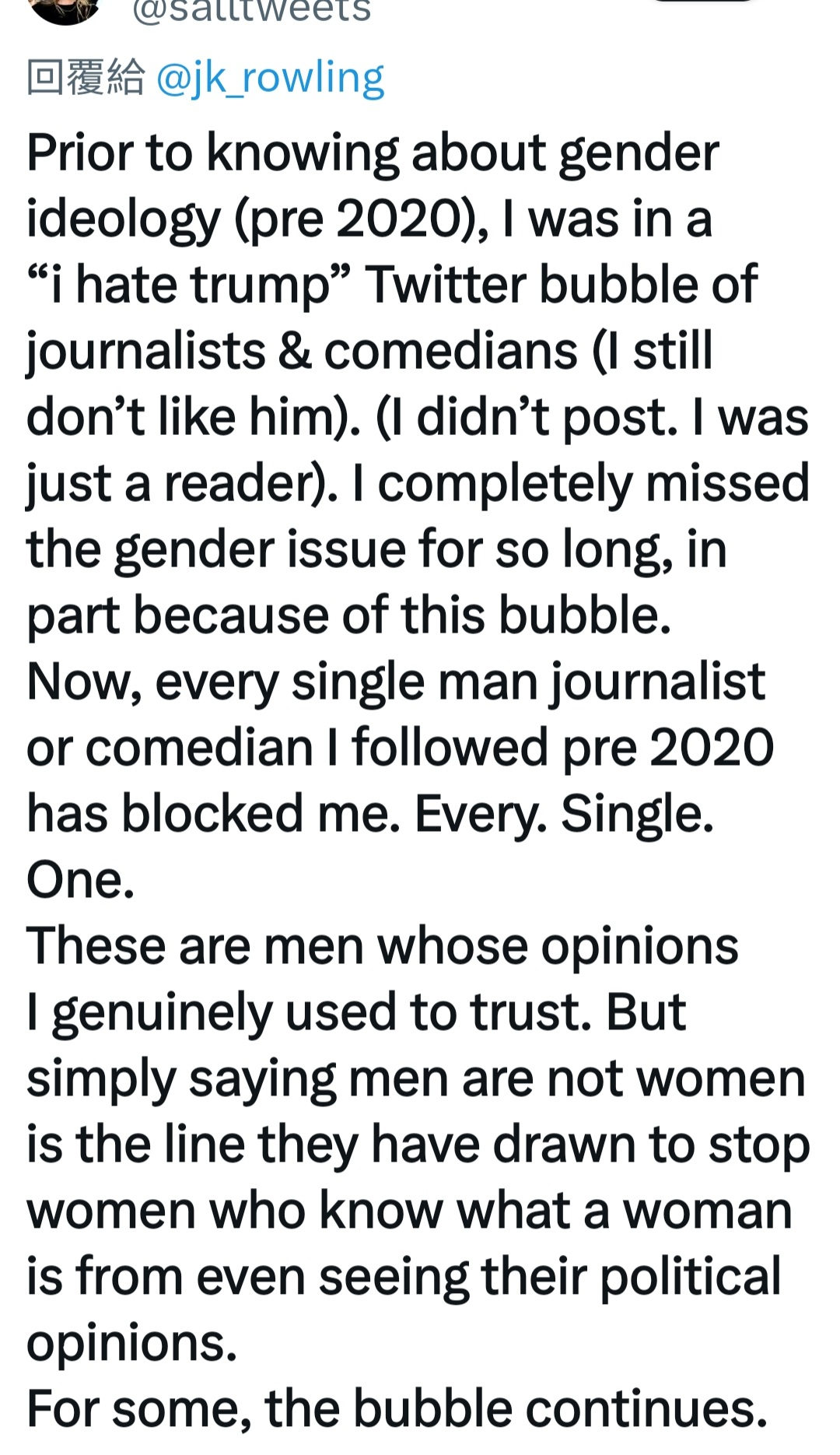Open the @jk_rowling mention link
The image size is (840, 1455).
[x=271, y=79]
